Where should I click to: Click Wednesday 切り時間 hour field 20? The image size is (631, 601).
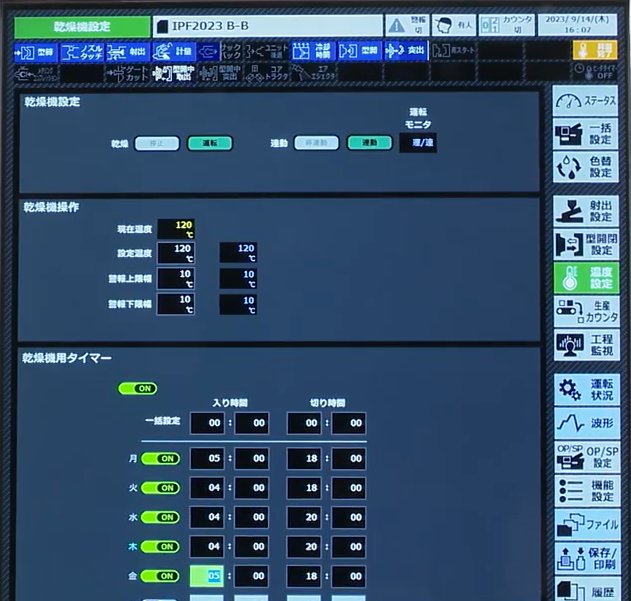pos(304,517)
